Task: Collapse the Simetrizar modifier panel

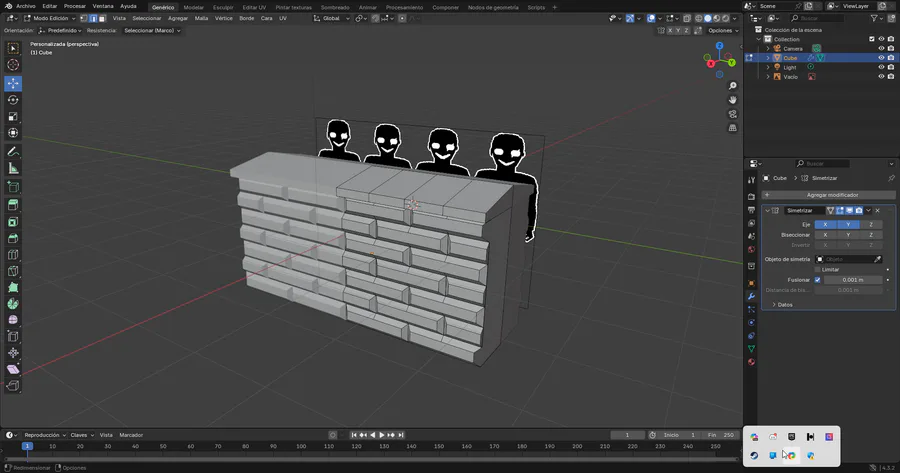Action: 767,211
